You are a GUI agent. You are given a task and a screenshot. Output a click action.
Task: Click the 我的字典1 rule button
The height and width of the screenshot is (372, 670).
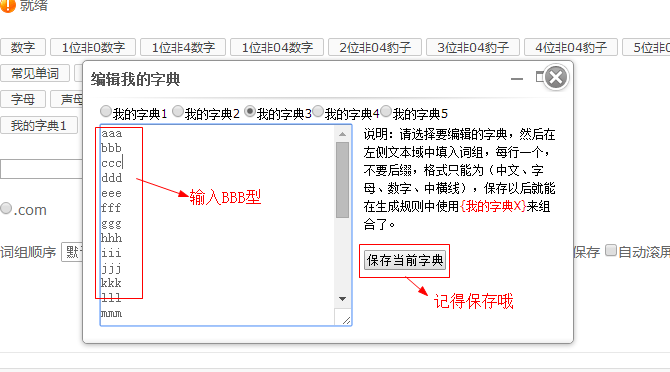pos(38,126)
